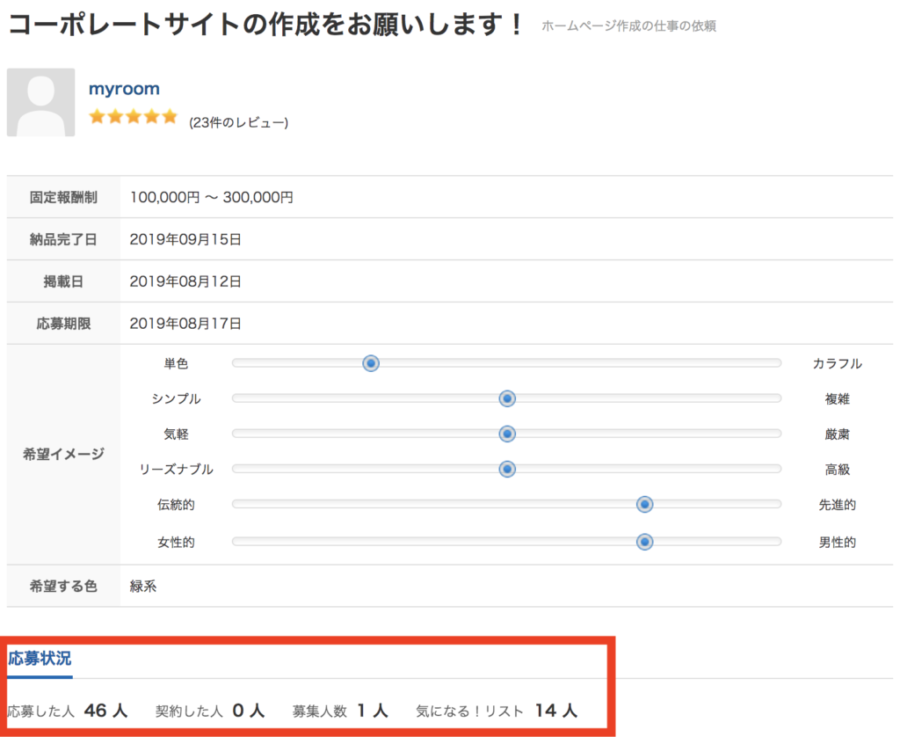This screenshot has height=737, width=900.
Task: Click the 希望する色 row label
Action: click(64, 586)
